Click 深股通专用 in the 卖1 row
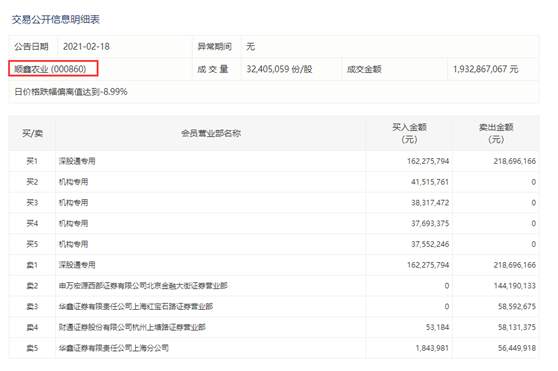The image size is (558, 371). 77,265
